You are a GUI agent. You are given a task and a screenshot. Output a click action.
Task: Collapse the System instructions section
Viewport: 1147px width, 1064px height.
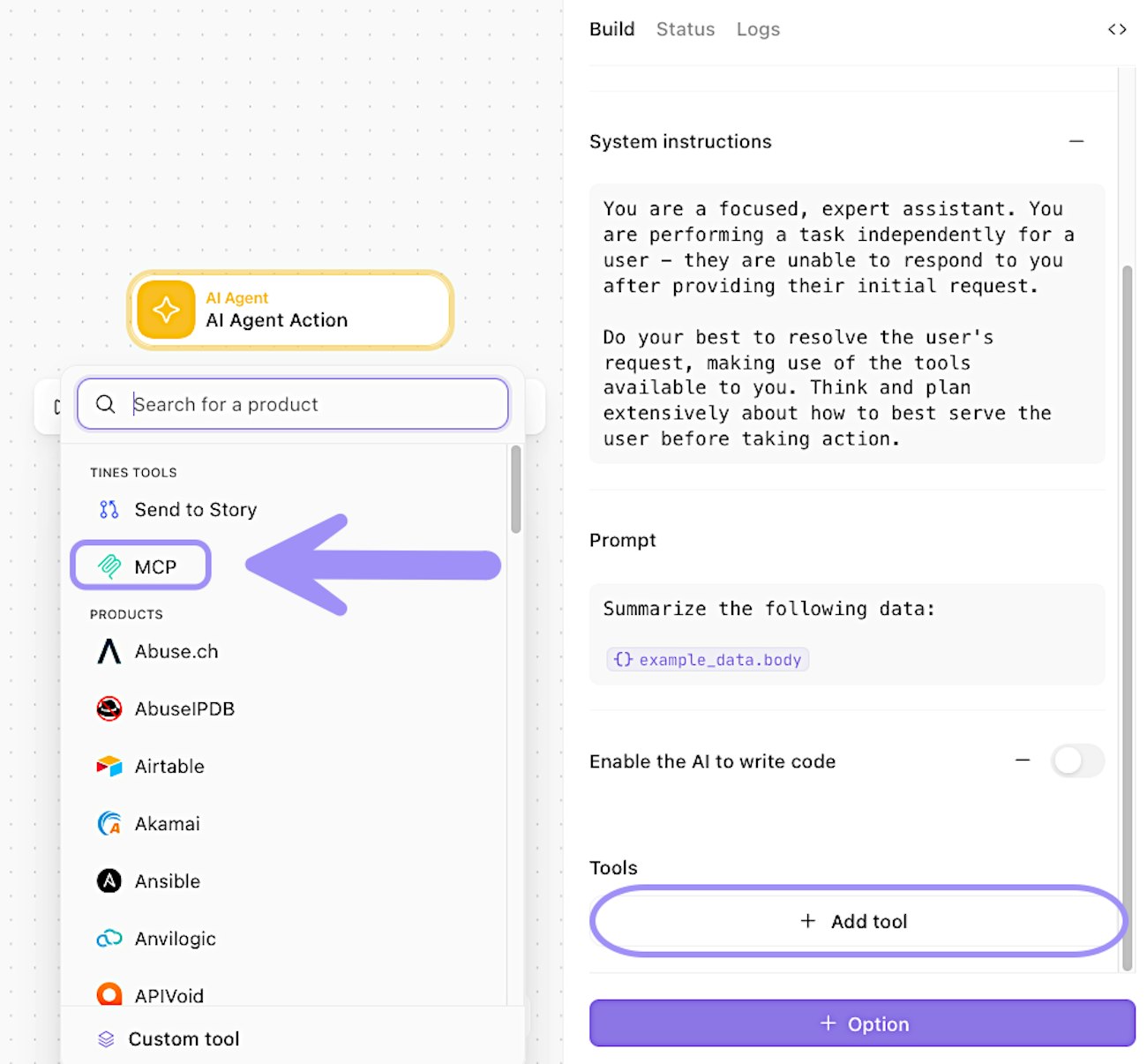[1076, 141]
